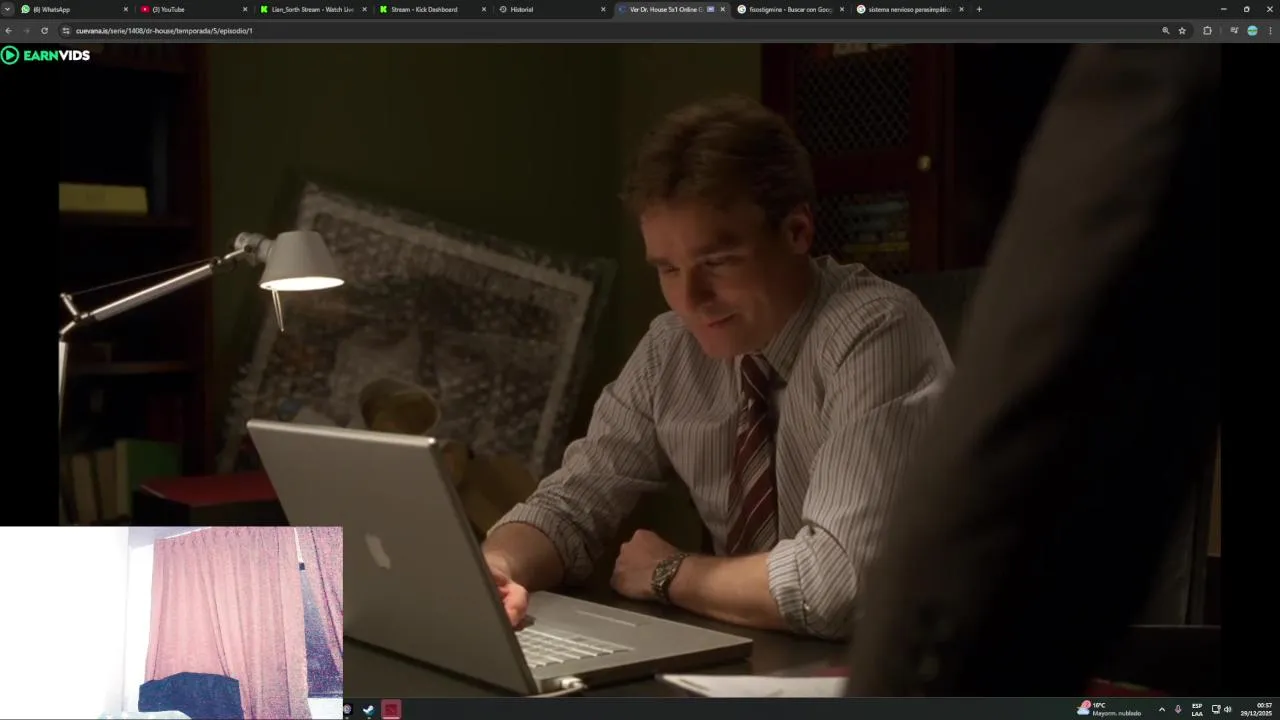Close the Historial tab
This screenshot has height=720, width=1280.
coord(603,9)
